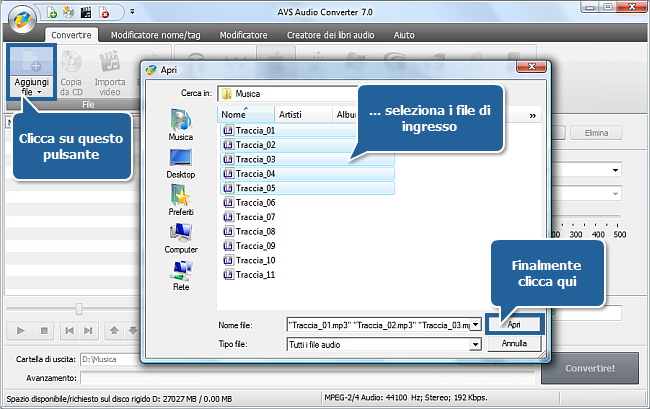Click quick-access add file icon with green plus
The image size is (650, 409).
coord(52,12)
